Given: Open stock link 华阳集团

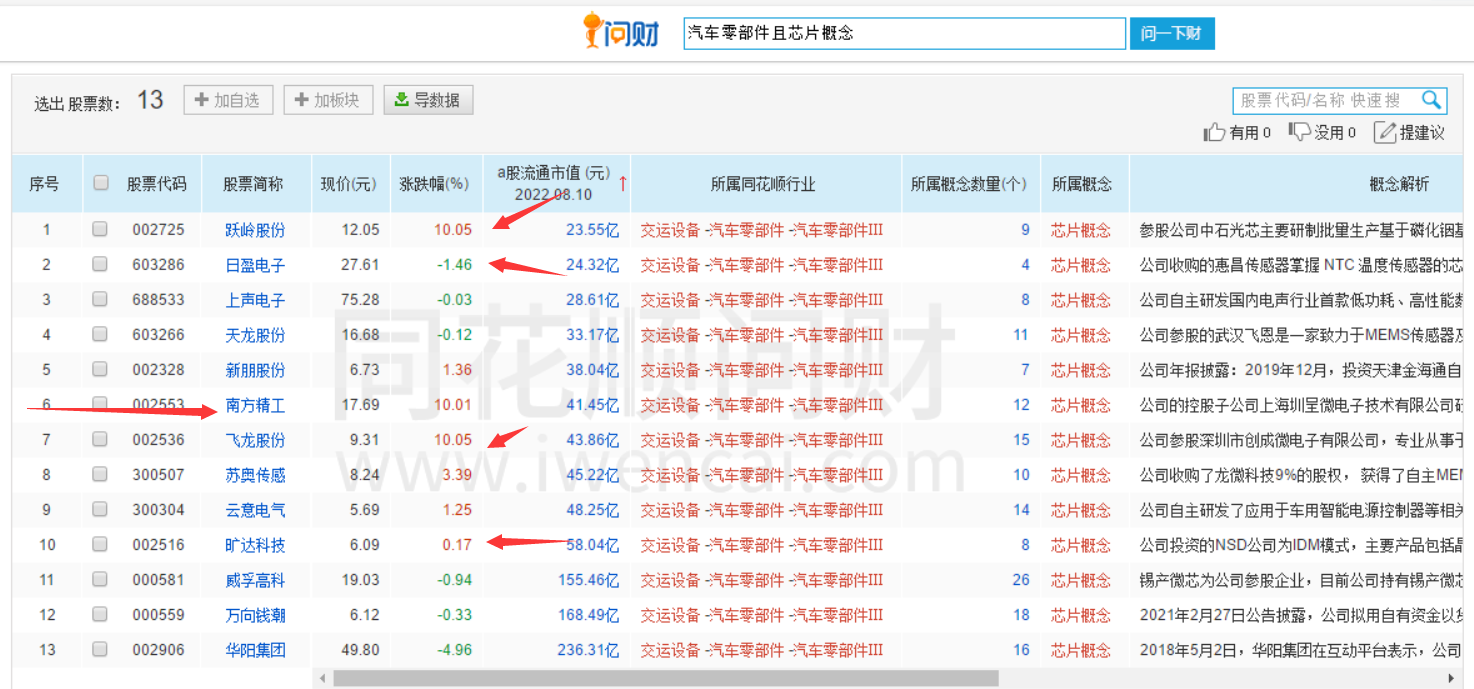Looking at the screenshot, I should click(255, 650).
